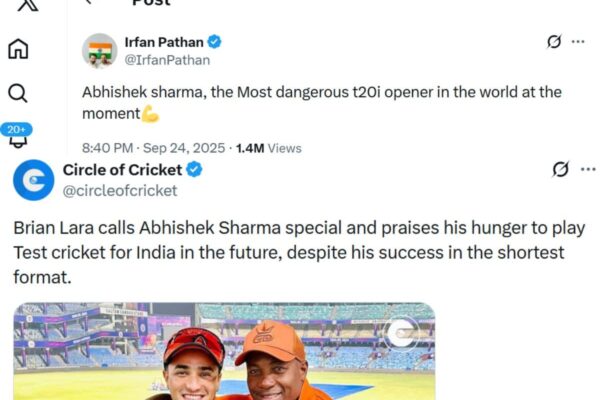Screen dimensions: 600x400
Task: Click Irfan Pathan's verified badge
Action: pos(214,42)
